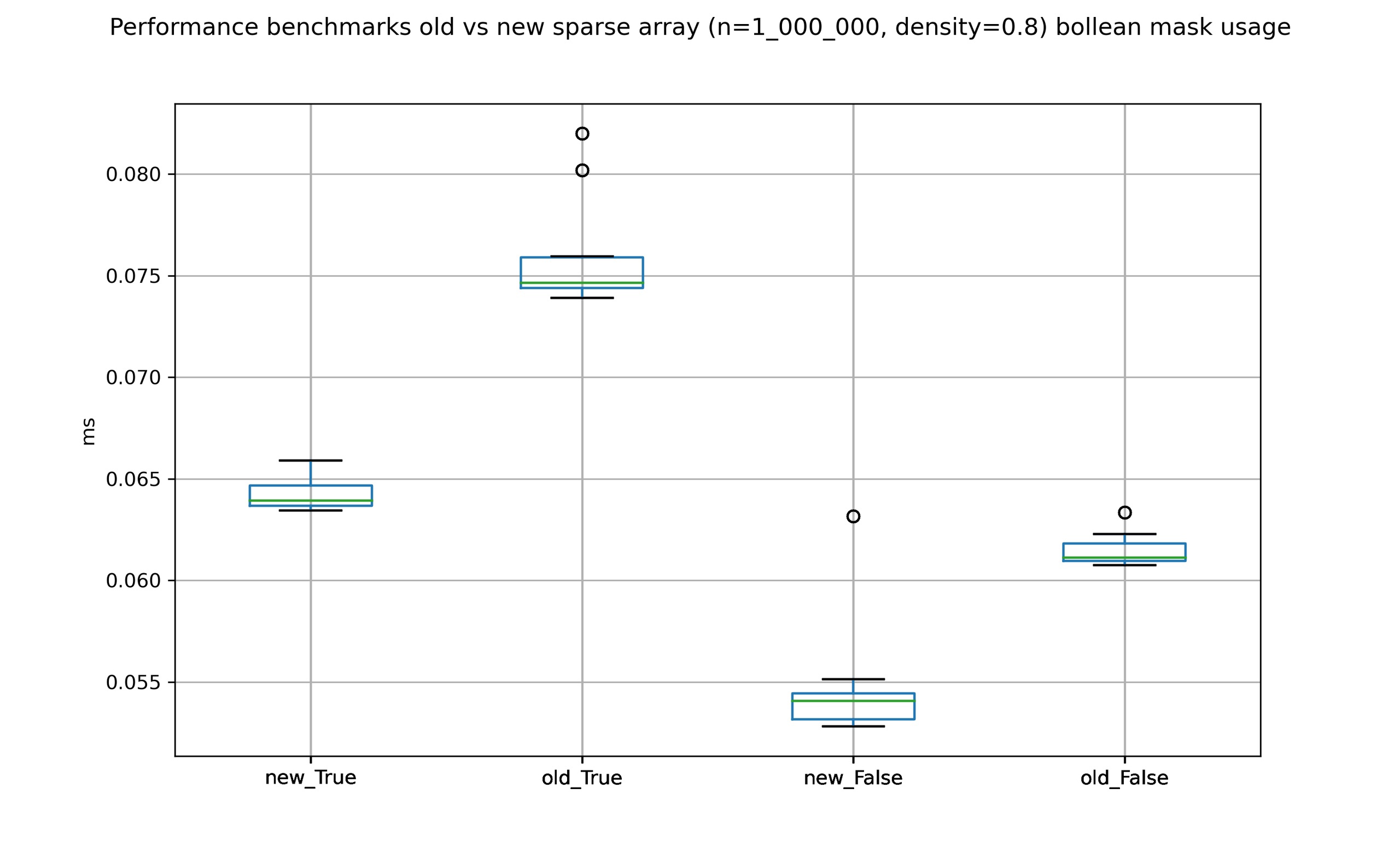This screenshot has width=1400, height=864.
Task: Click the new_False x-axis label
Action: click(853, 778)
